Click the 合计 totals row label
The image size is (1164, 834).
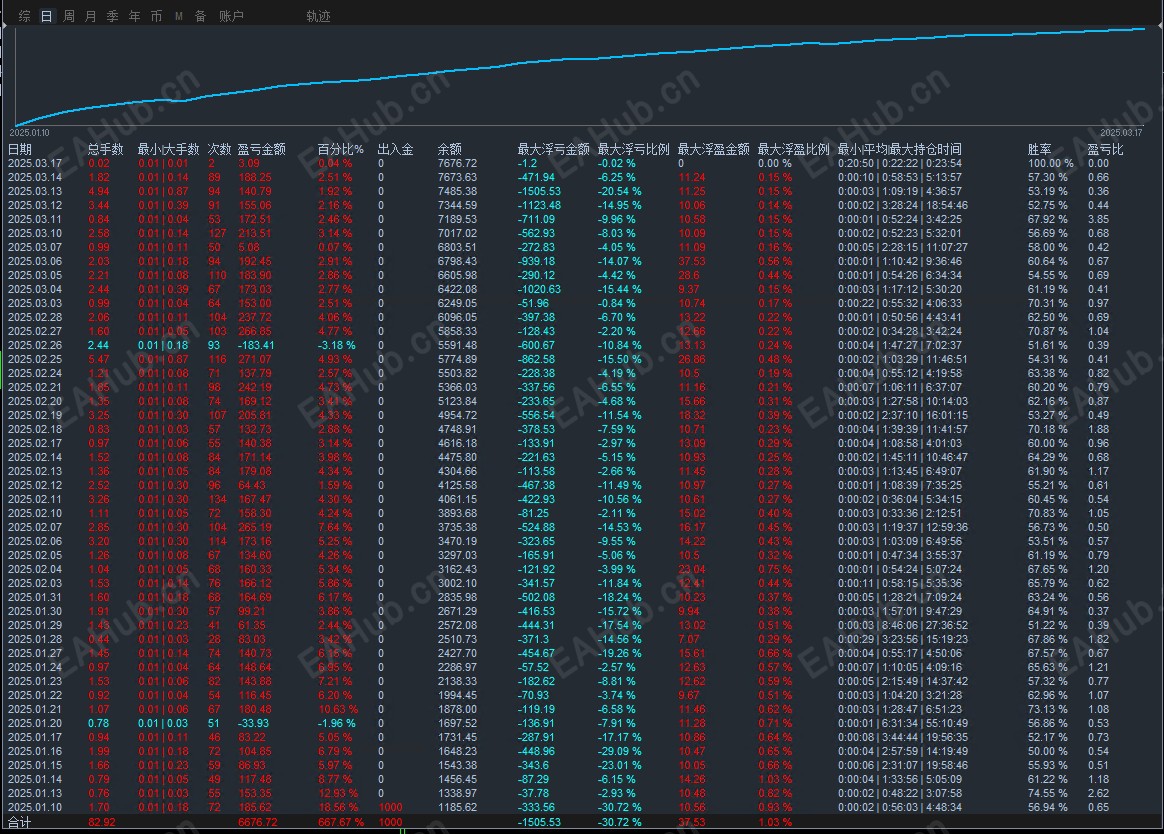(19, 822)
